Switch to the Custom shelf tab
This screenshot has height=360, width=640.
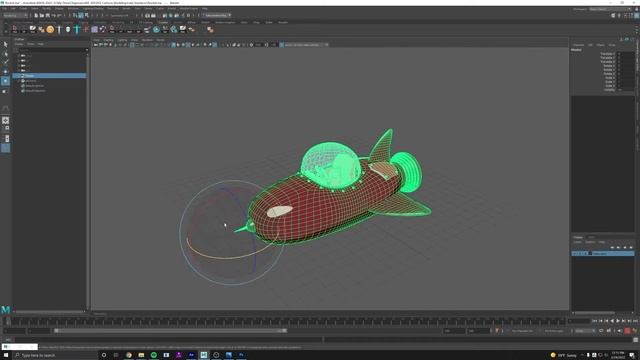click(163, 22)
